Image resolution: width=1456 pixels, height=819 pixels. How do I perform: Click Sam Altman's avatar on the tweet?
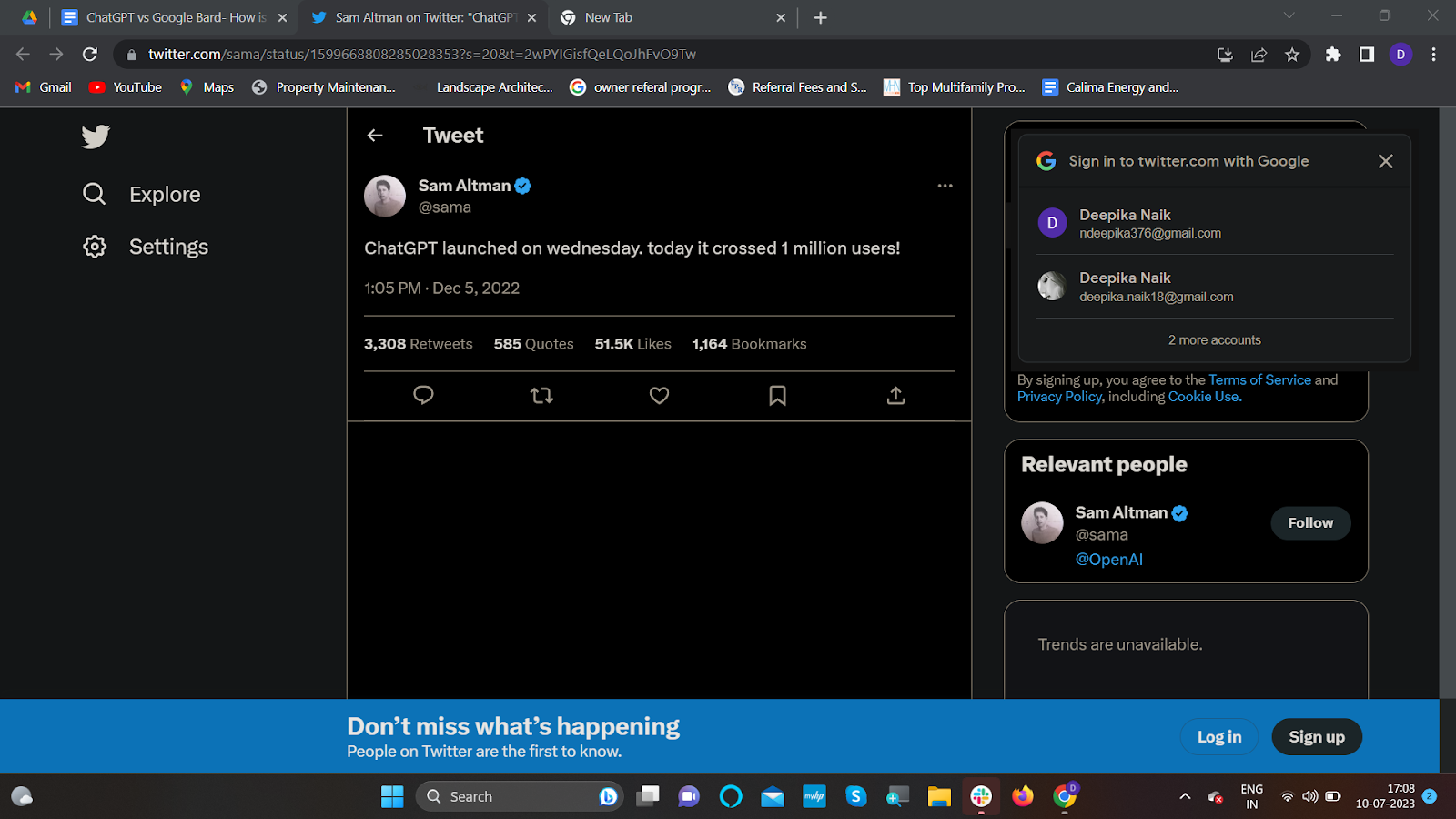tap(385, 196)
